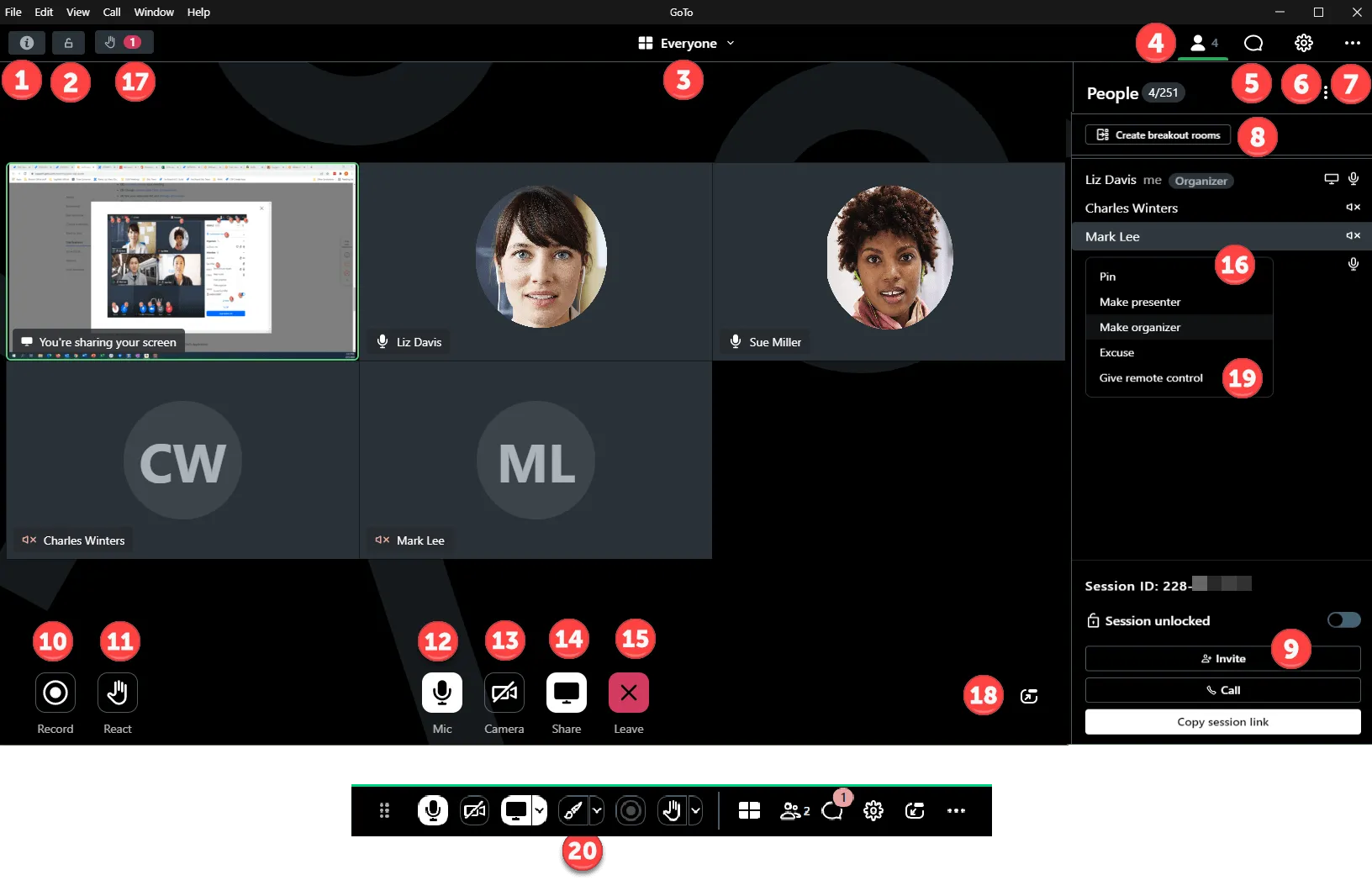
Task: Open the Settings gear in top bar
Action: pos(1304,43)
